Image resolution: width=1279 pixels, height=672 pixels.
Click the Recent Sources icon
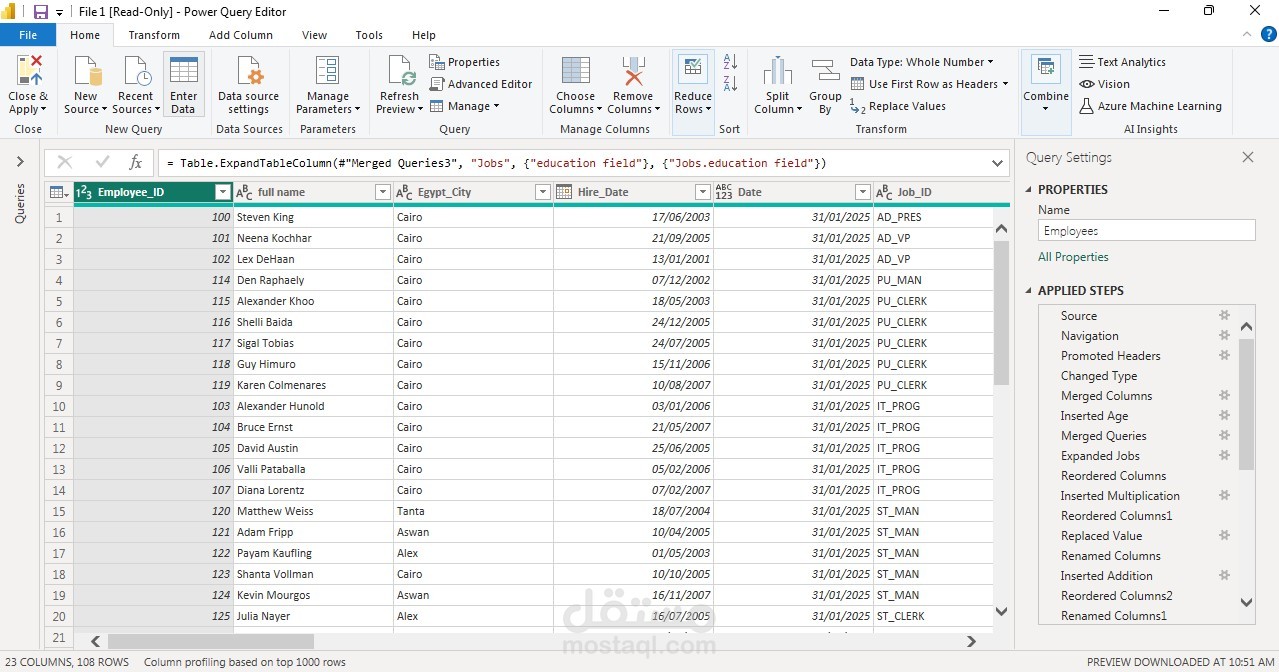click(135, 72)
